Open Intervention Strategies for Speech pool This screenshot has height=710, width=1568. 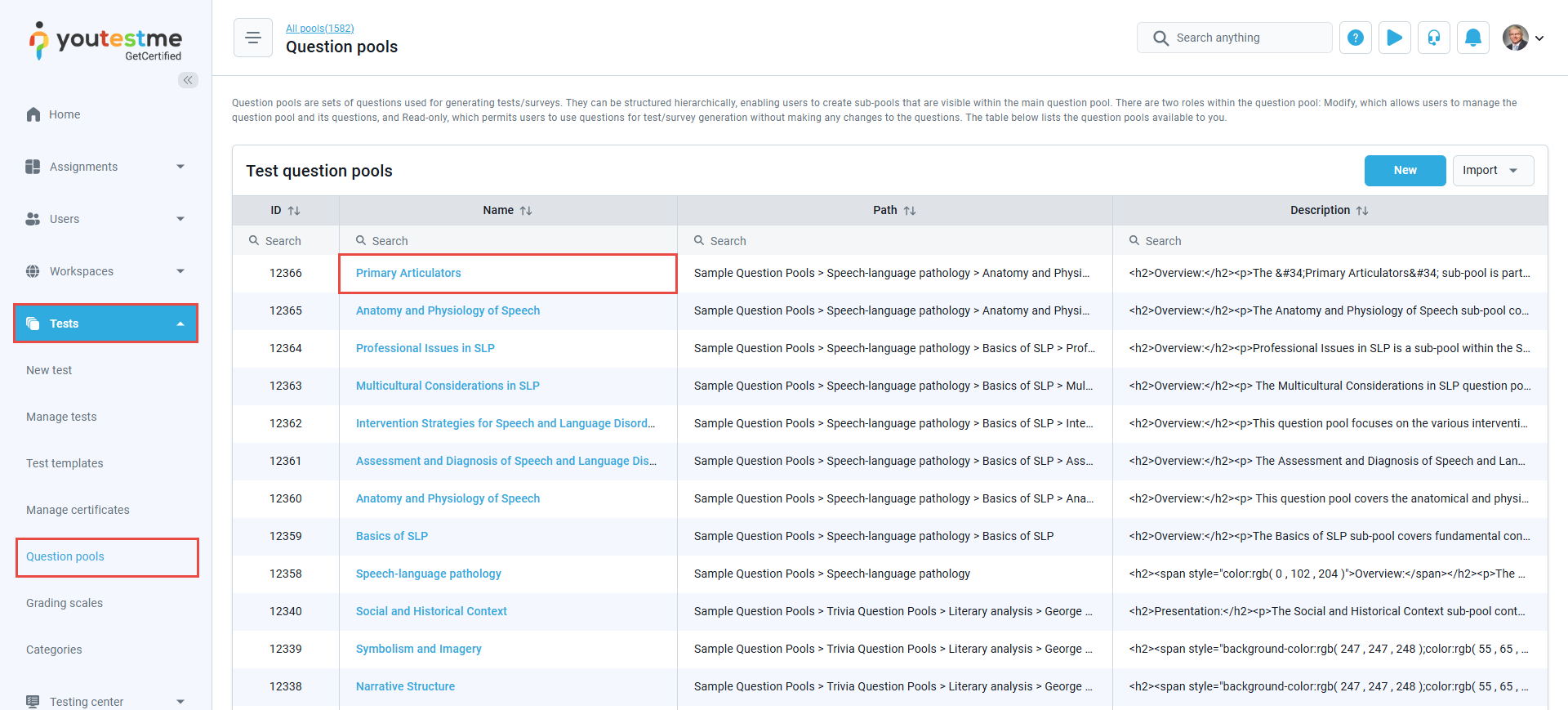coord(506,423)
